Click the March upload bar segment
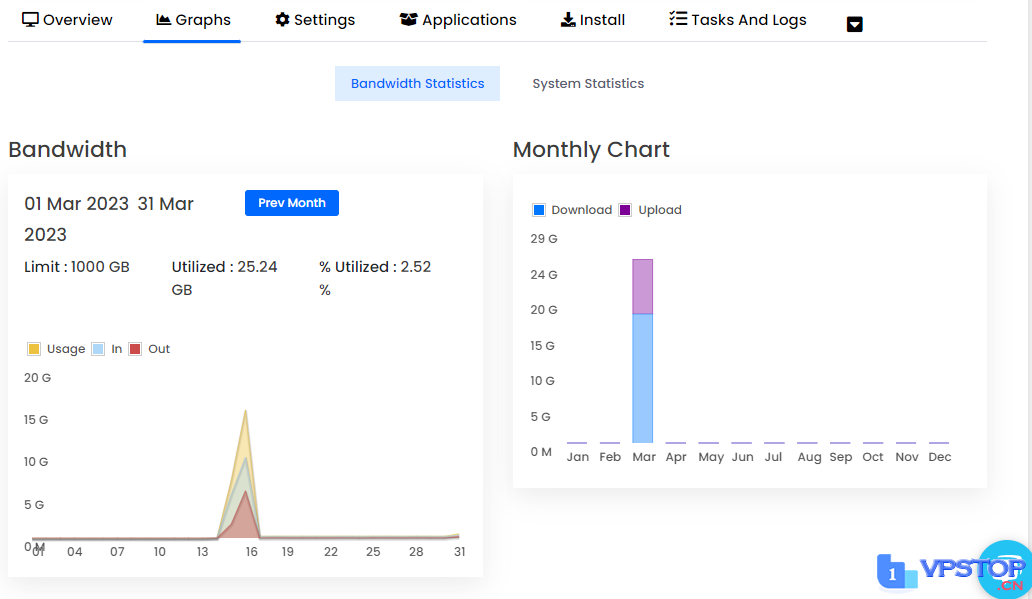 [x=642, y=286]
